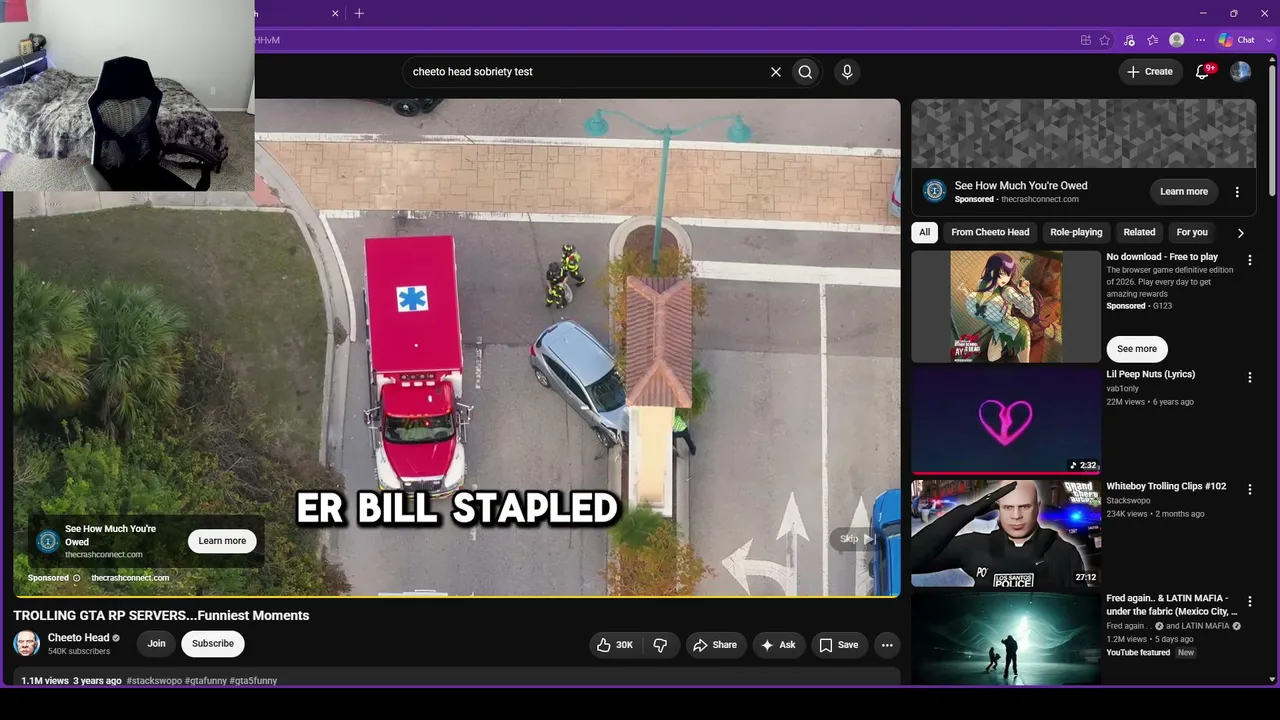Screen dimensions: 1280x720
Task: Click the #gtafunny hashtag
Action: coord(206,681)
